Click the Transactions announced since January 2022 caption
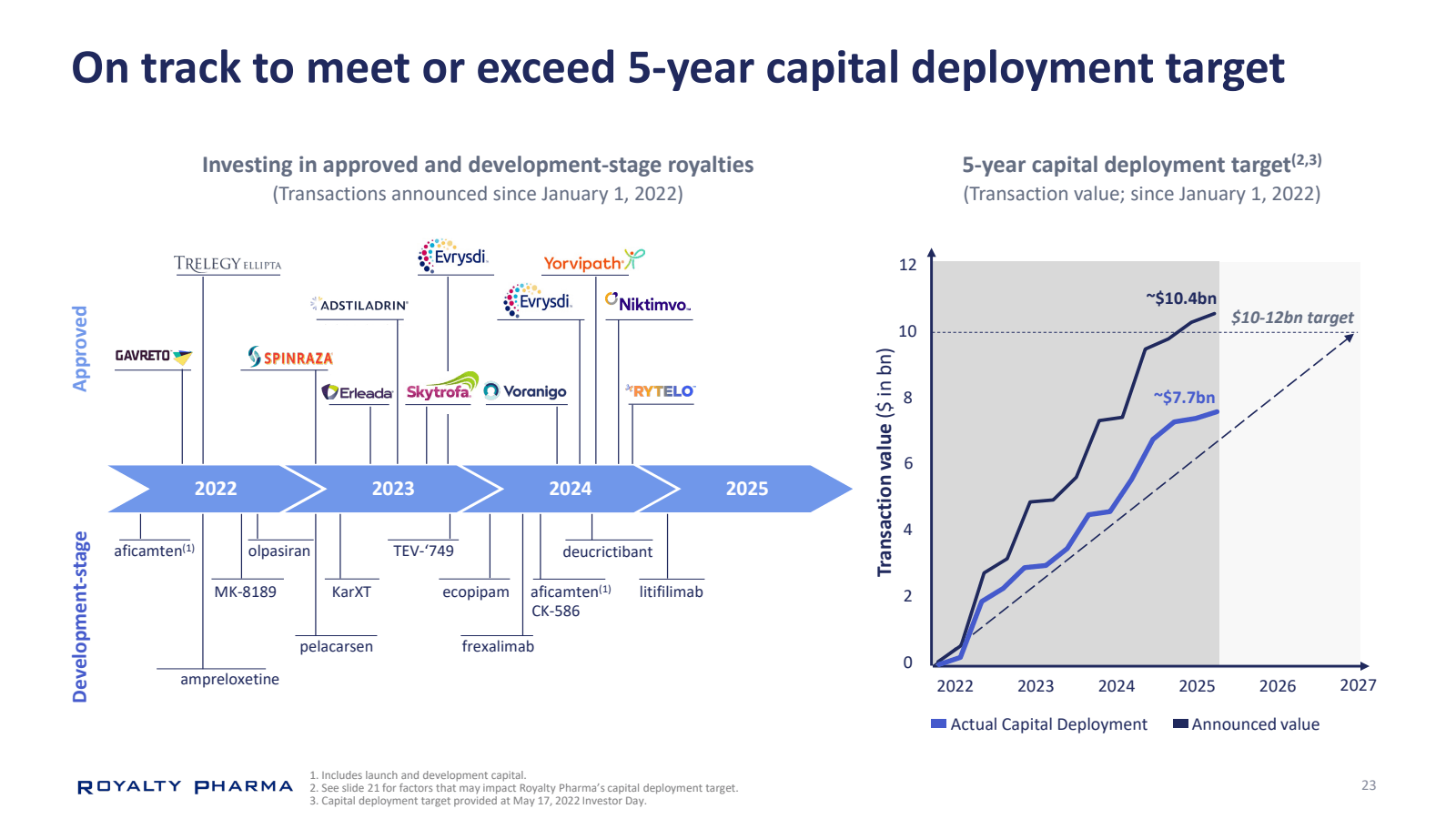 478,194
